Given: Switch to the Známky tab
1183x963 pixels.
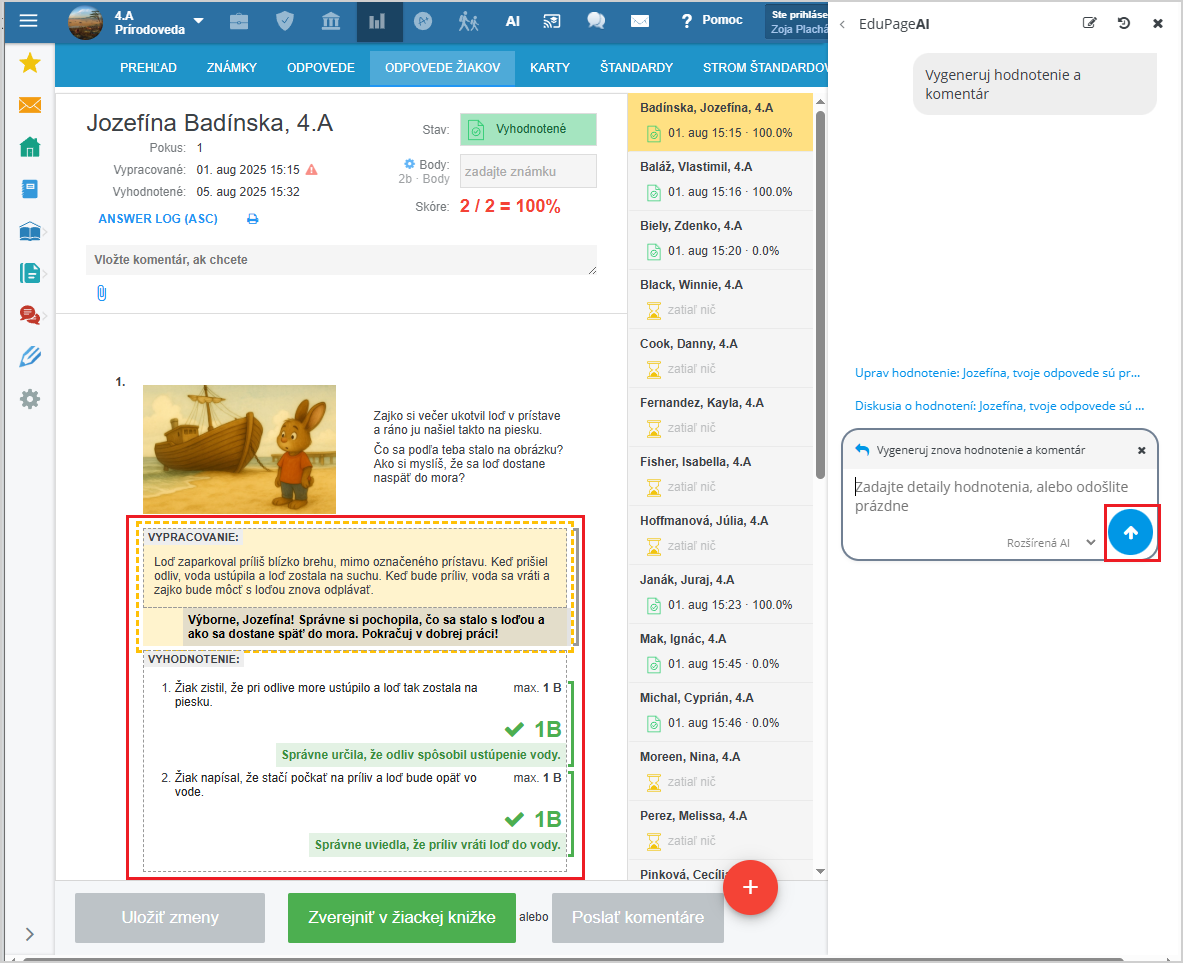Looking at the screenshot, I should (x=232, y=68).
